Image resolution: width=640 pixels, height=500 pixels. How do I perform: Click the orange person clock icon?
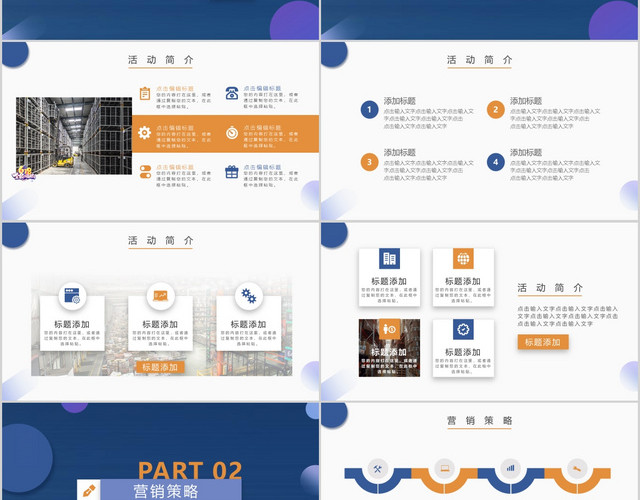[x=389, y=329]
